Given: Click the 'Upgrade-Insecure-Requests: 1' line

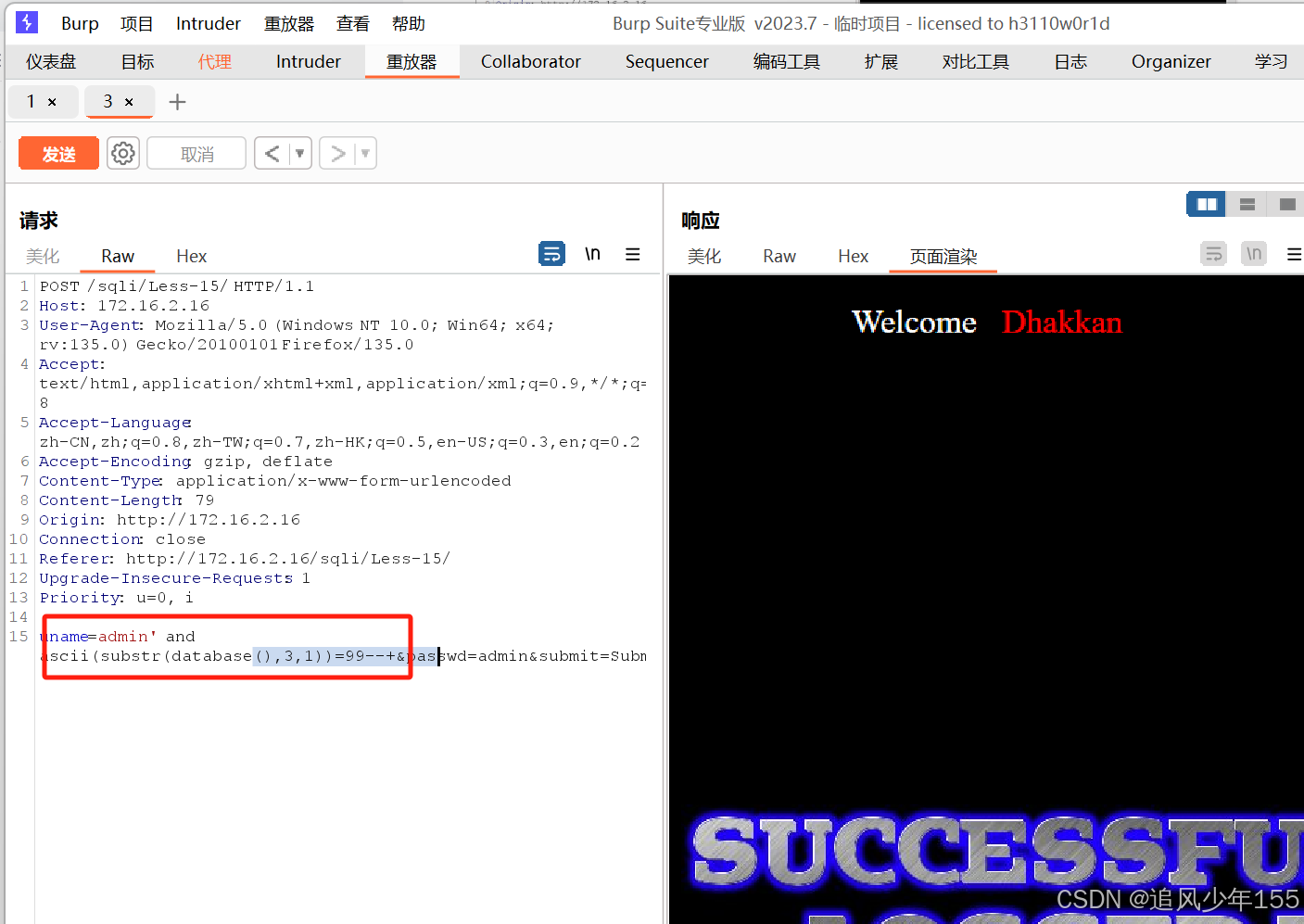Looking at the screenshot, I should click(175, 578).
